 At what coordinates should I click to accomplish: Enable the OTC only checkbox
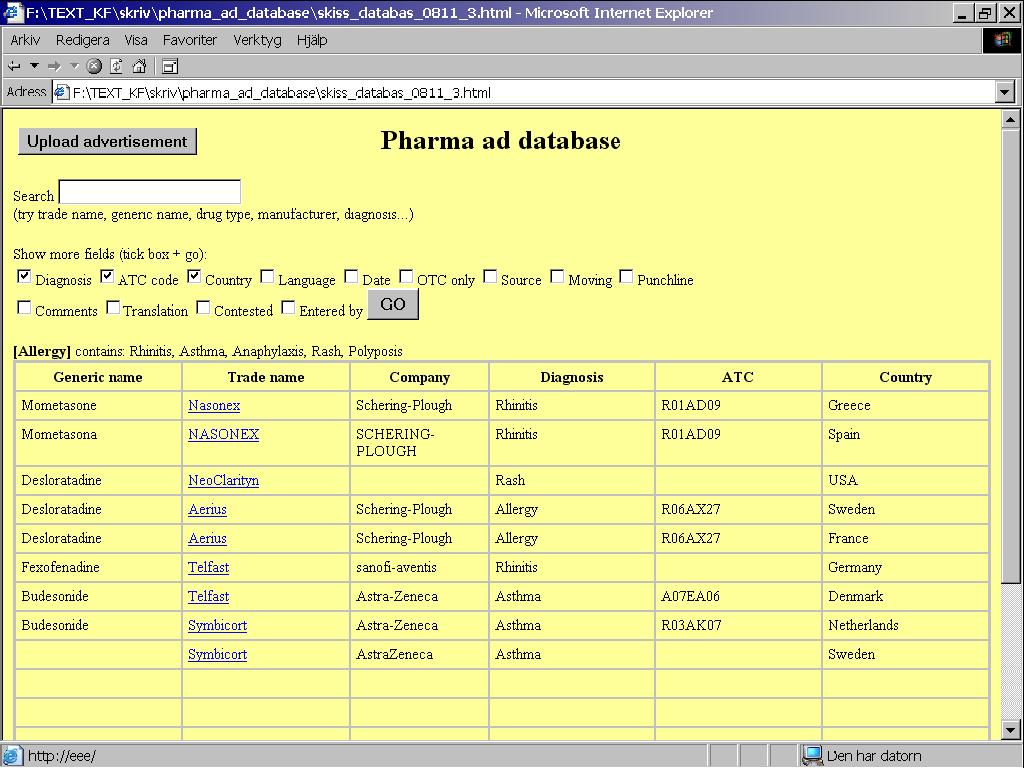[x=406, y=276]
